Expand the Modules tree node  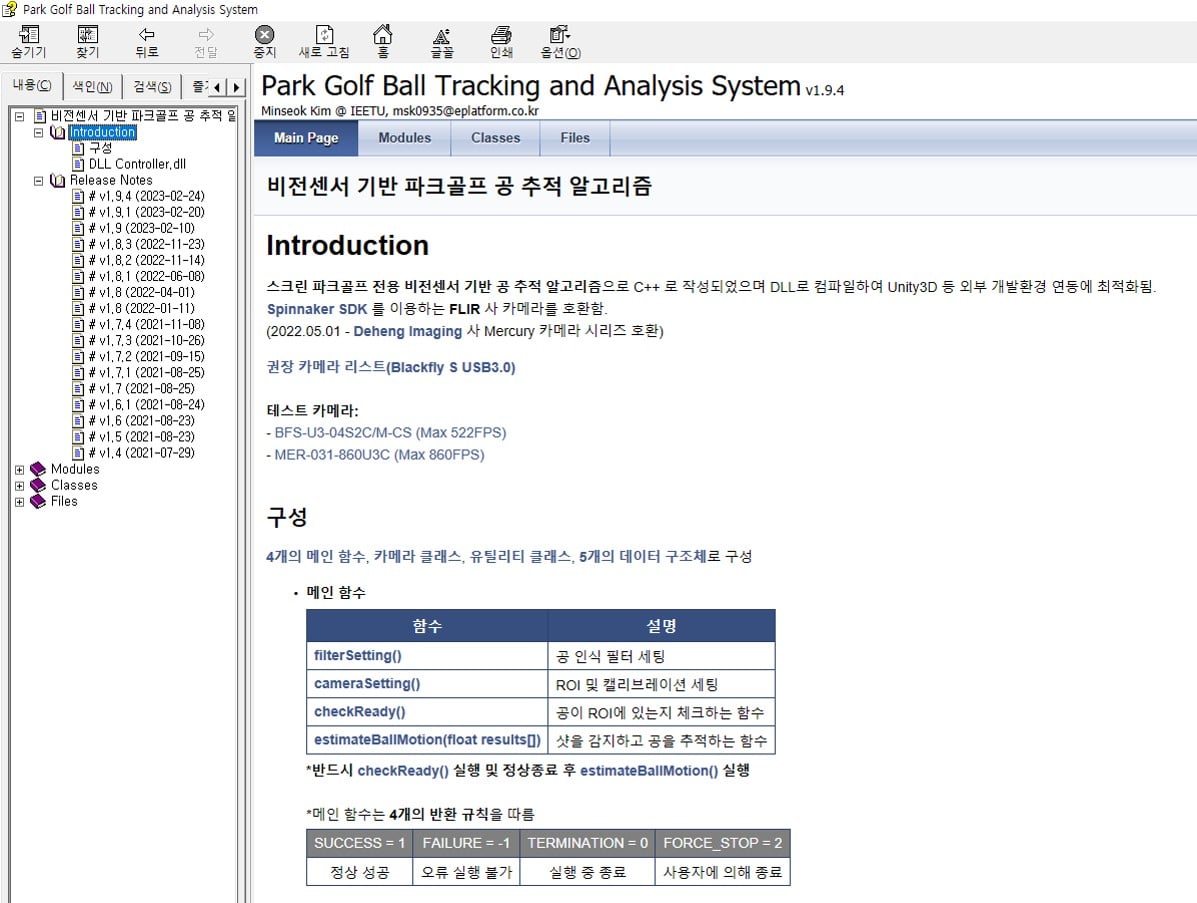tap(20, 469)
